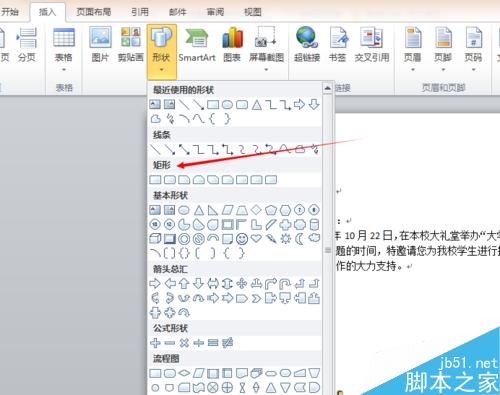Viewport: 500px width, 395px height.
Task: Select the can (cylinder) shape
Action: (x=314, y=224)
